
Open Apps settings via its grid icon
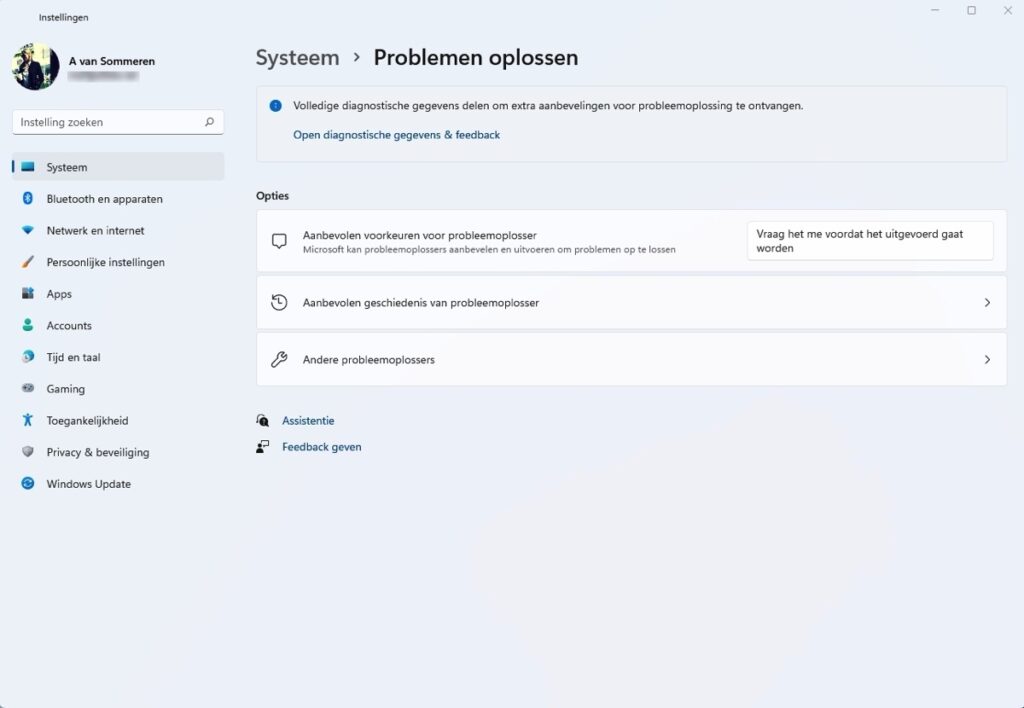[28, 294]
